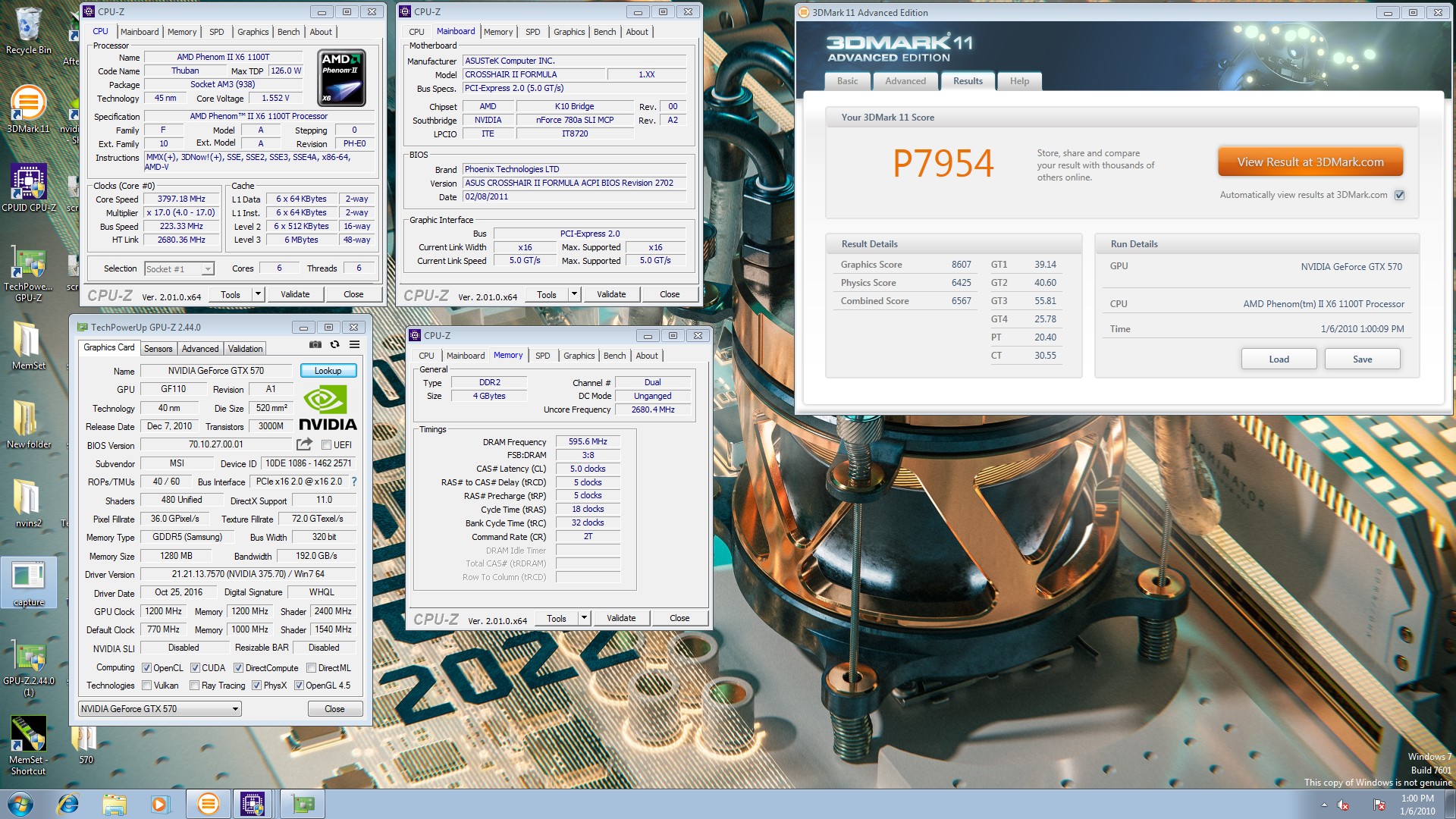
Task: Open the Basic tab in 3DMark 11
Action: (847, 81)
